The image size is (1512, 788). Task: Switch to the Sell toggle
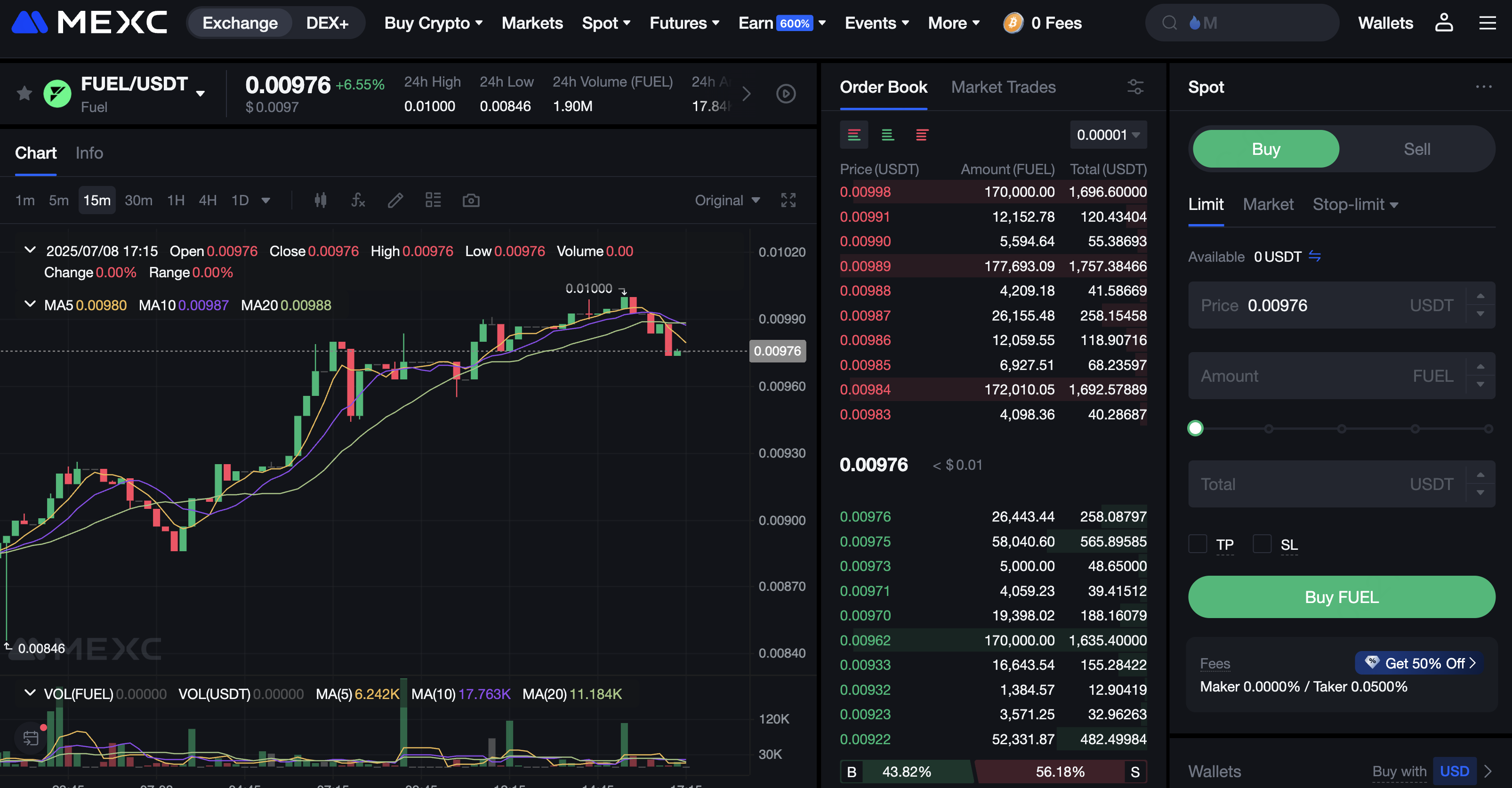1416,149
